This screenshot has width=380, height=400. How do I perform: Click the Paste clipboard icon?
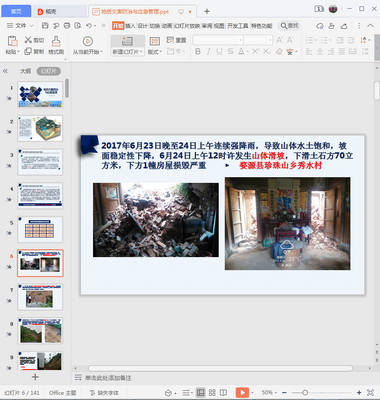tap(13, 41)
